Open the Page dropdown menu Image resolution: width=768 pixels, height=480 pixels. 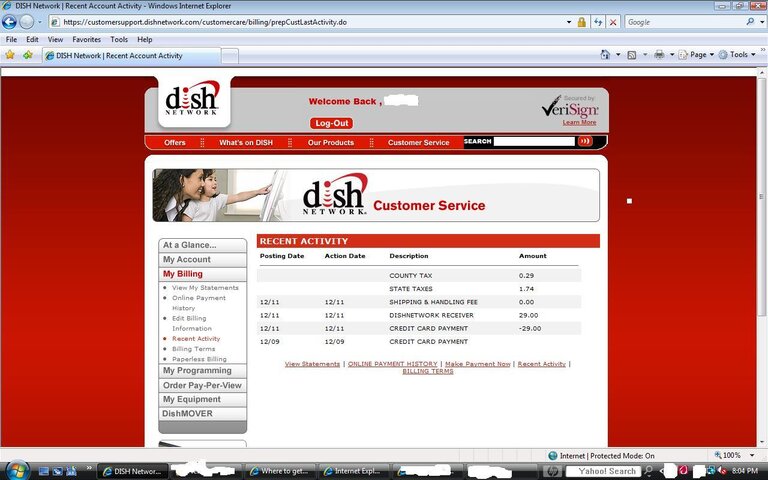[x=696, y=55]
